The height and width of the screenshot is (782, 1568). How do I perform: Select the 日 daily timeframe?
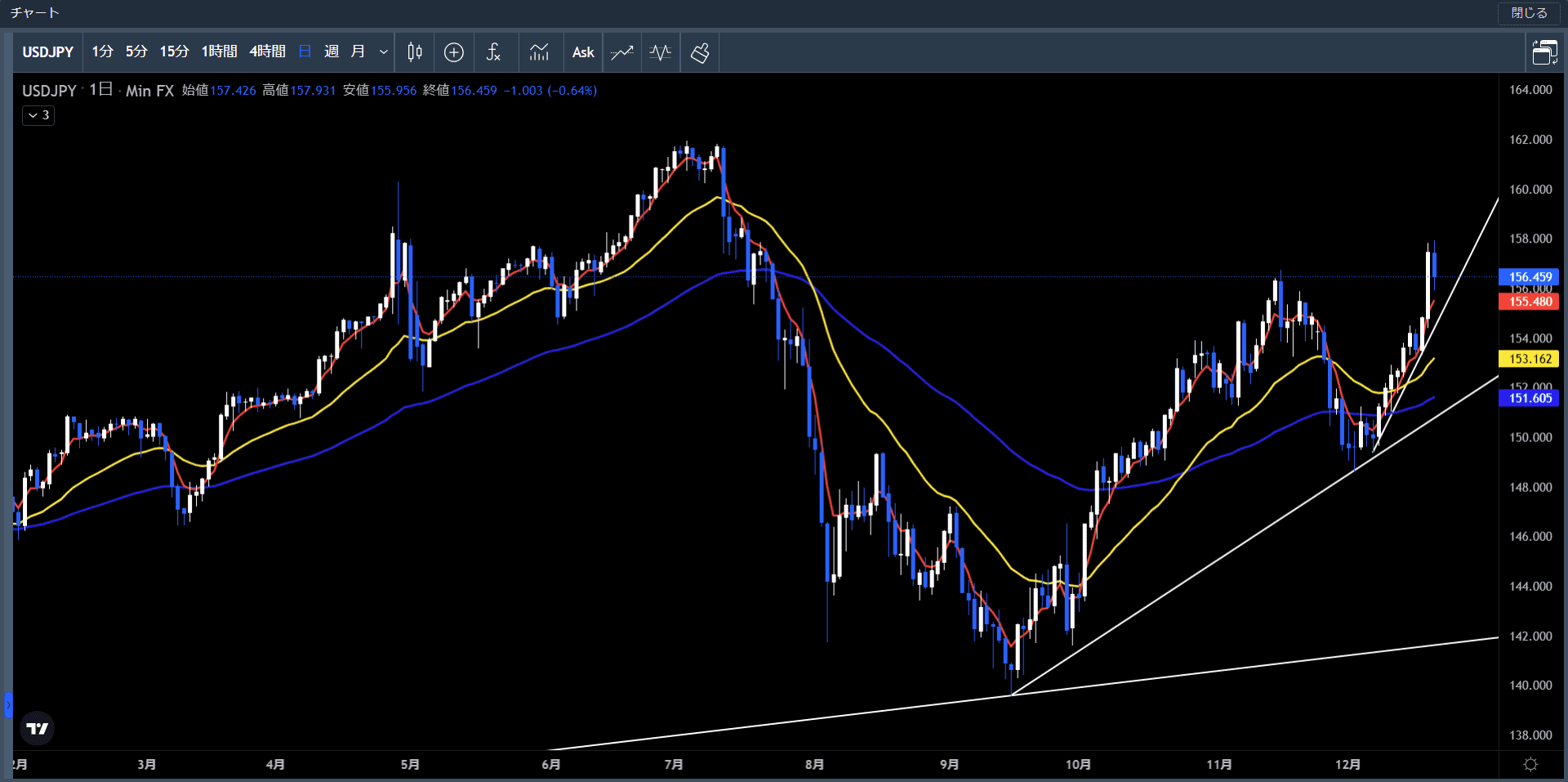point(305,51)
